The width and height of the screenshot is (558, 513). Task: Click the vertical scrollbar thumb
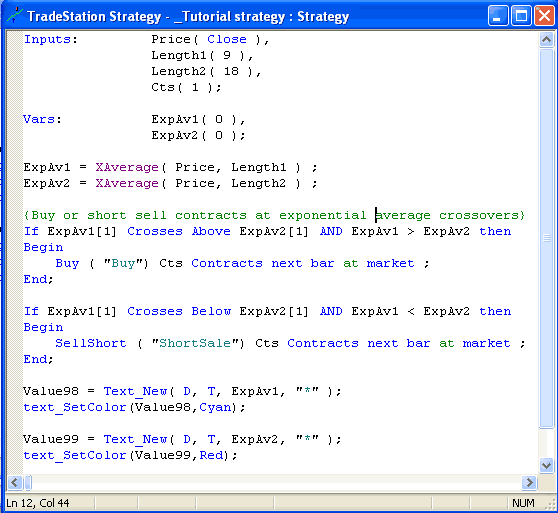pos(547,238)
